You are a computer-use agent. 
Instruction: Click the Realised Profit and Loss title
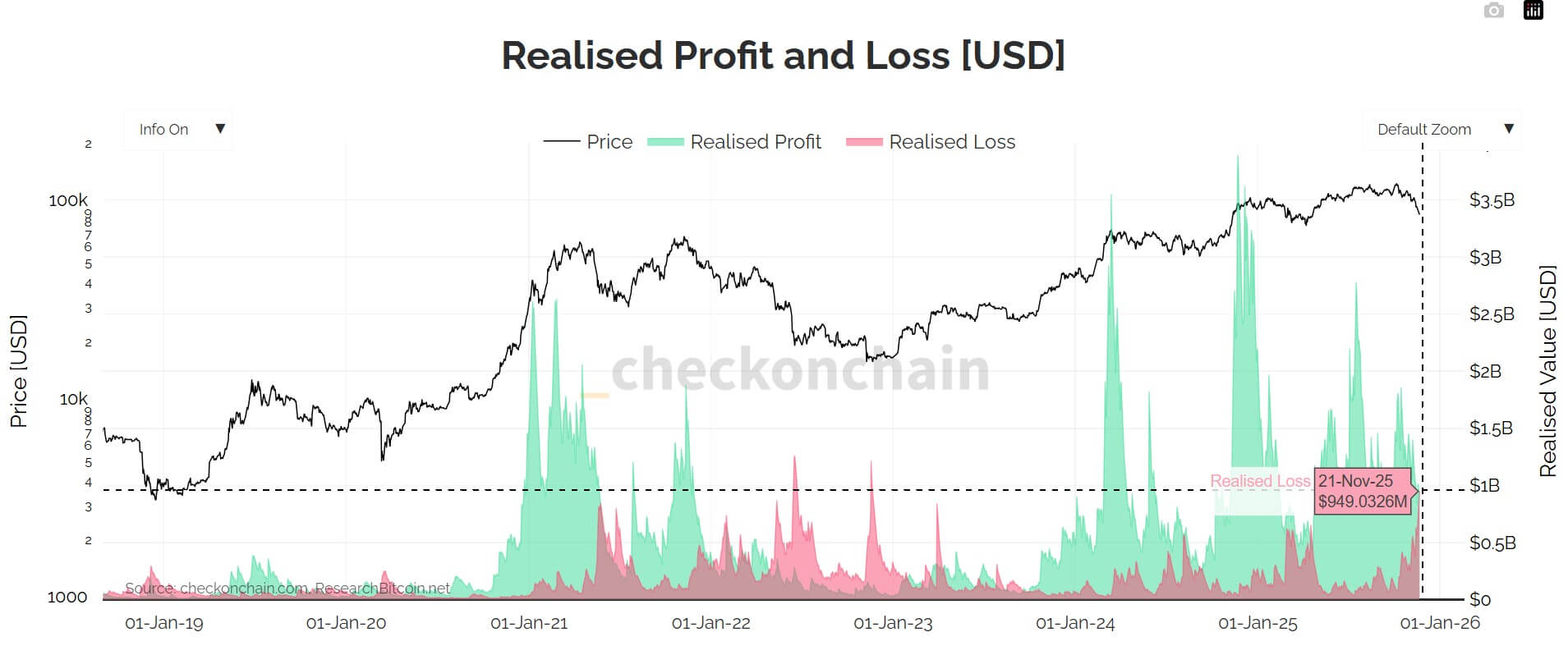pyautogui.click(x=784, y=55)
